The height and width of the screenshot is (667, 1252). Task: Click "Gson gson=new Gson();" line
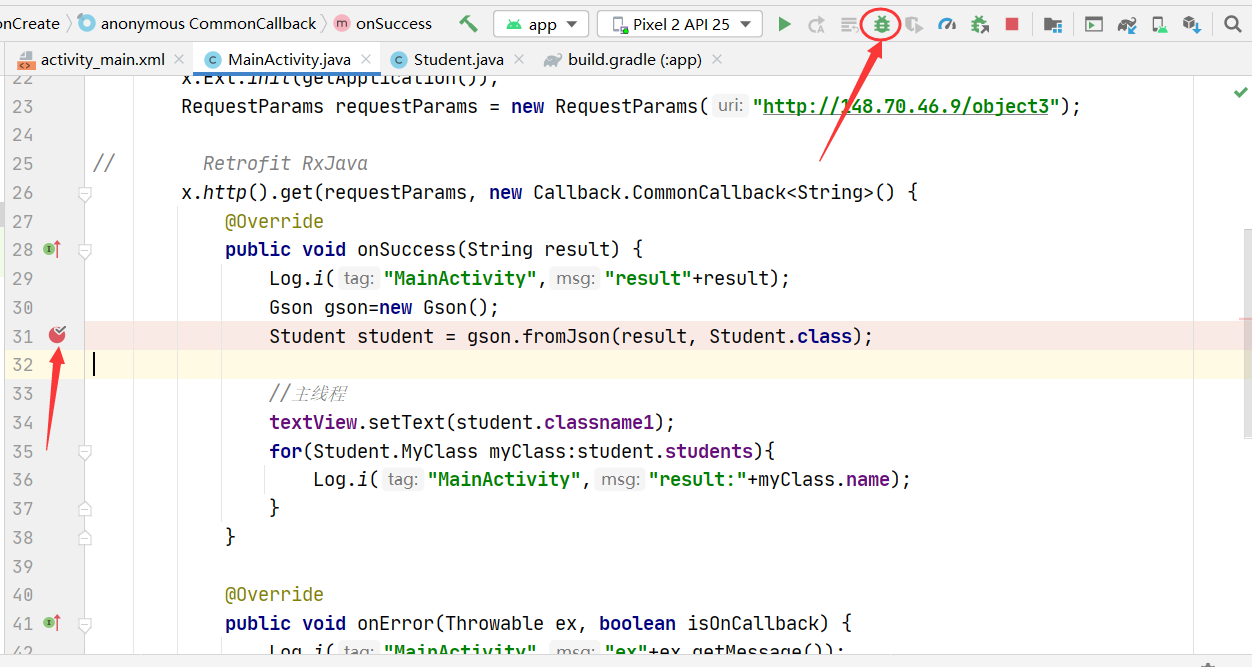[x=384, y=307]
